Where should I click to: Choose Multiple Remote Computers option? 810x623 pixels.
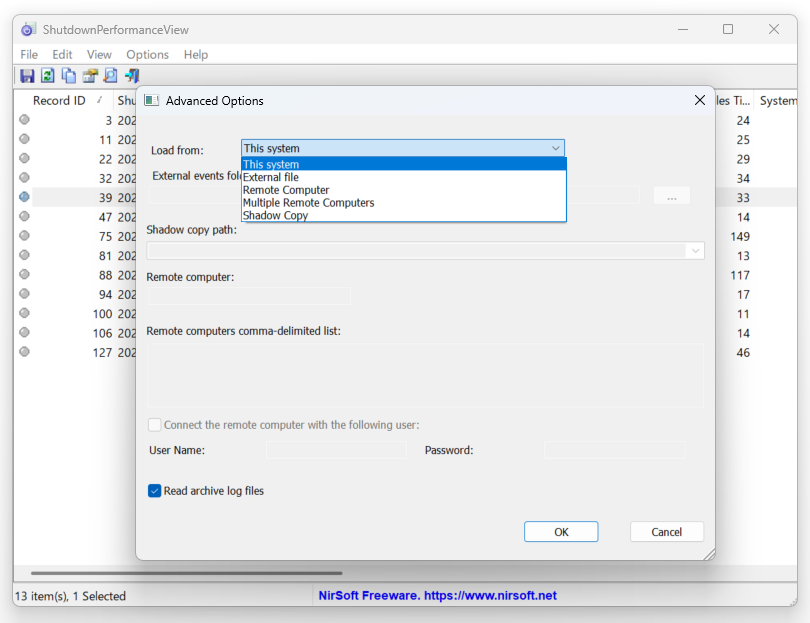point(404,203)
